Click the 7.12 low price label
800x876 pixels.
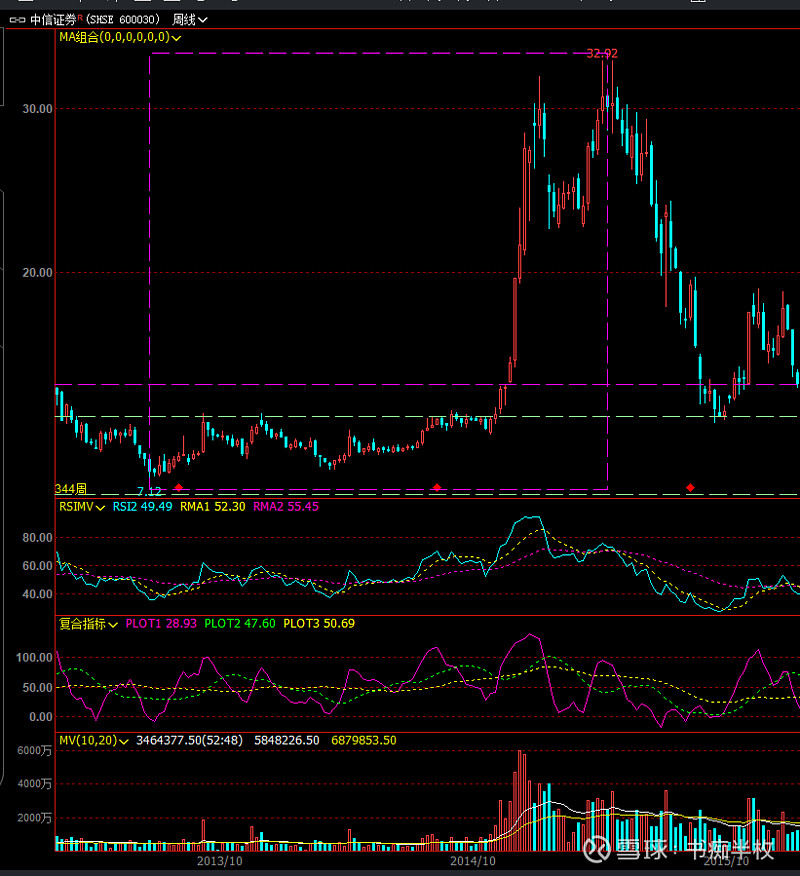pos(149,492)
